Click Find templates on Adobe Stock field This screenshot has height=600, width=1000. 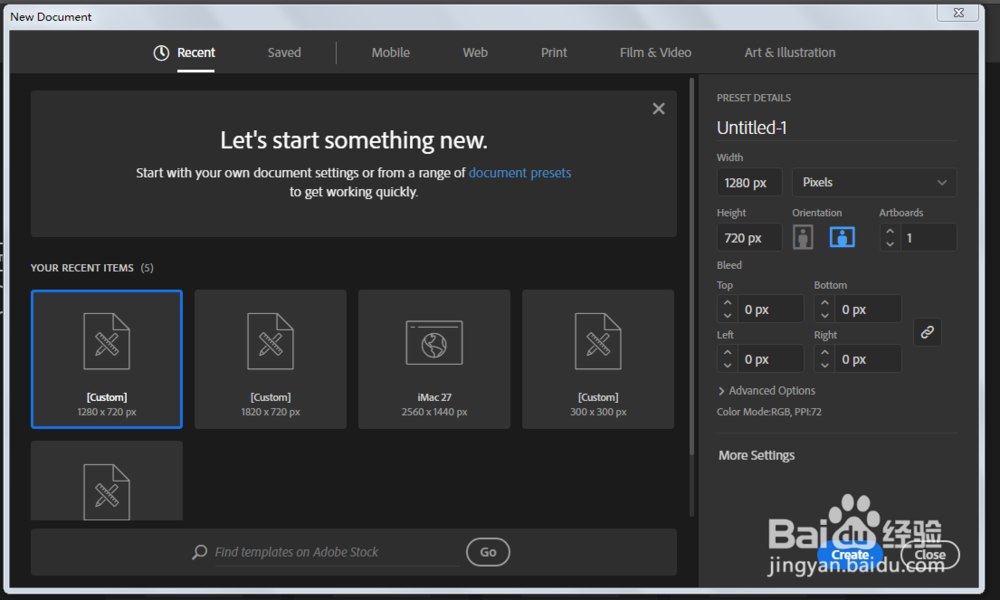tap(337, 552)
